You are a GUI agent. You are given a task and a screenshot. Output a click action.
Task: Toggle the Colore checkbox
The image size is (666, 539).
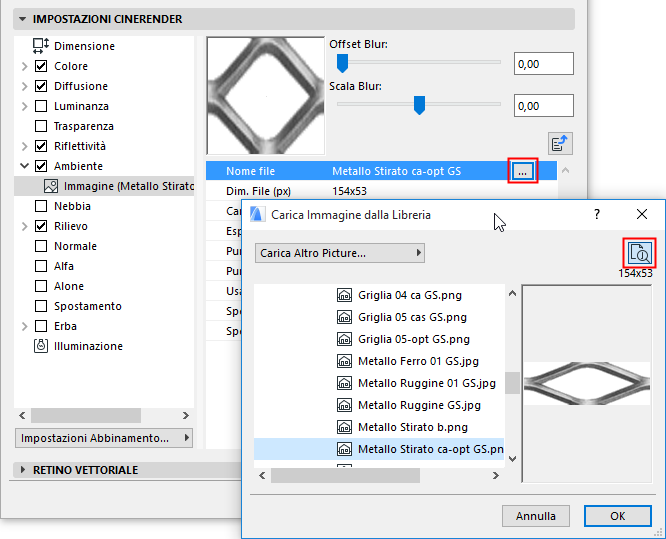[x=41, y=66]
